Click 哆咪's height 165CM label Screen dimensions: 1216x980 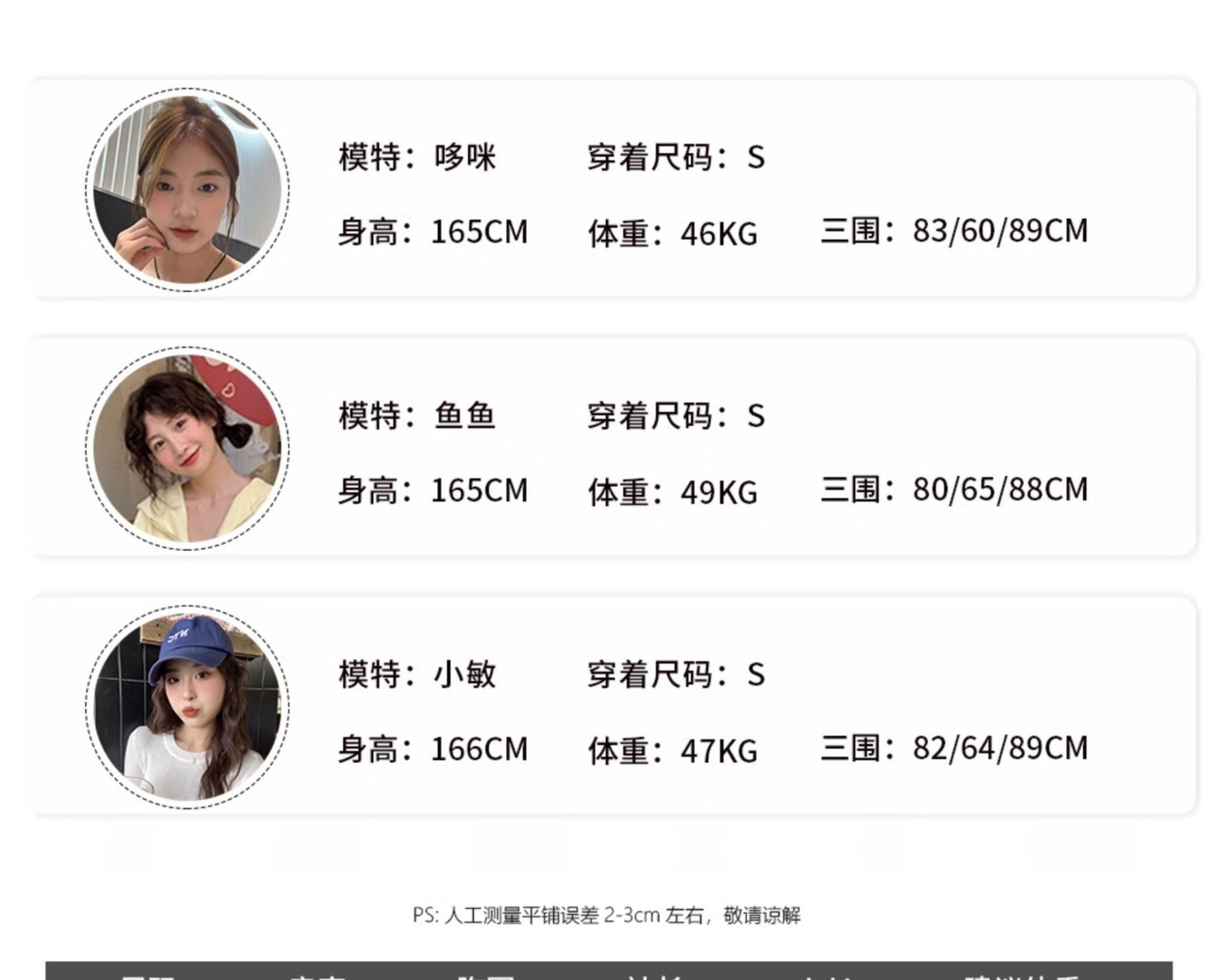[x=433, y=232]
